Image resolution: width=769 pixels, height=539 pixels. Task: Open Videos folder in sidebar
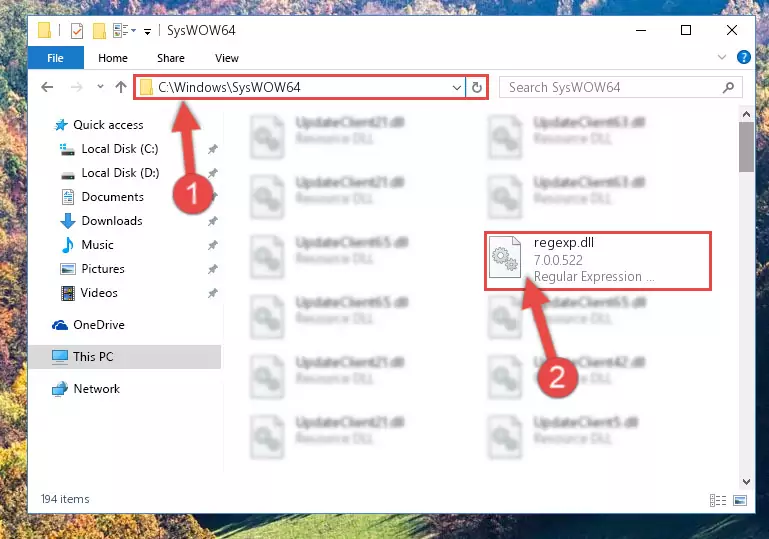(x=99, y=293)
